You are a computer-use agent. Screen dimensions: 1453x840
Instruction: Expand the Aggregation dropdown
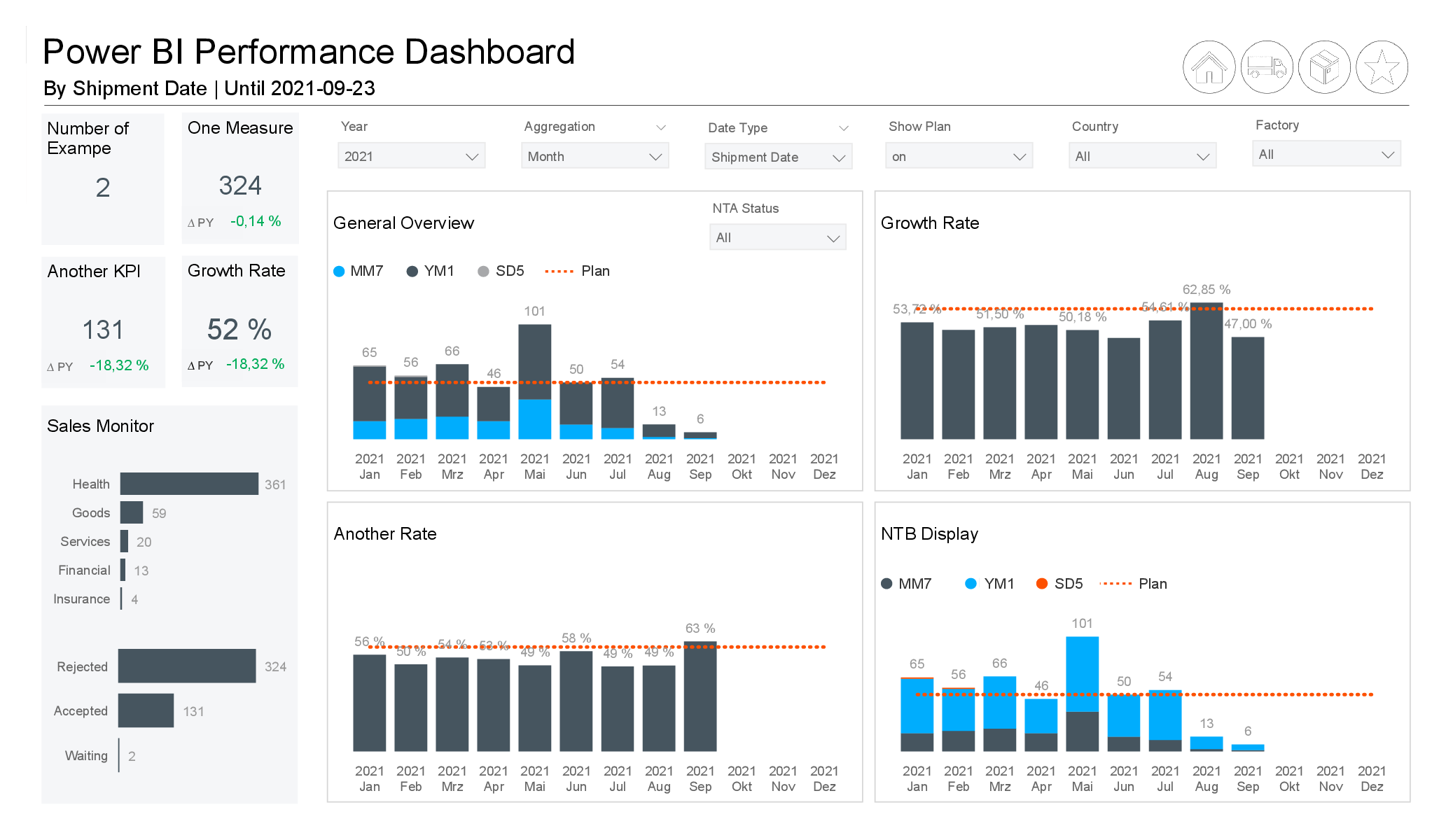click(x=595, y=155)
